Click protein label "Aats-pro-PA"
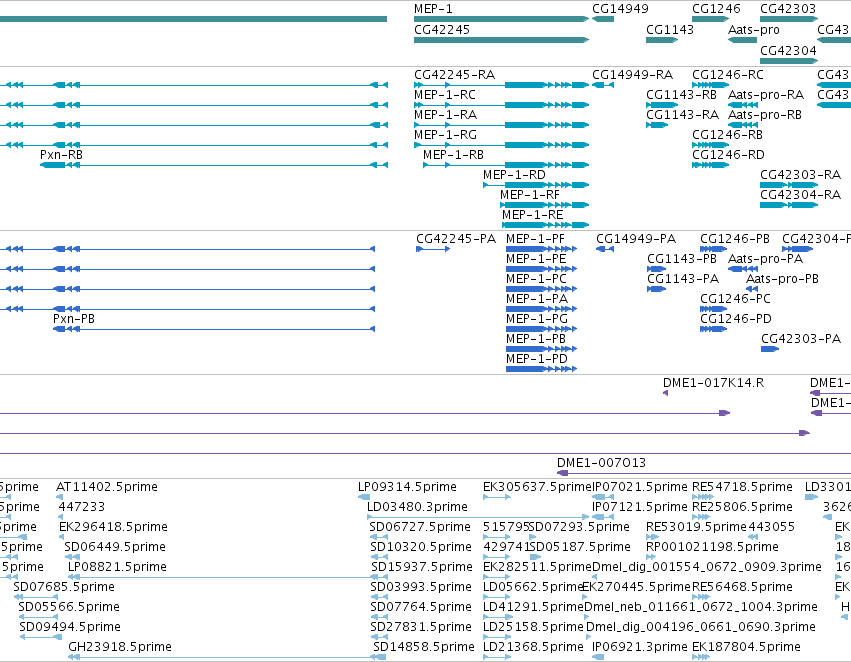Screen dimensions: 851x662 765,259
